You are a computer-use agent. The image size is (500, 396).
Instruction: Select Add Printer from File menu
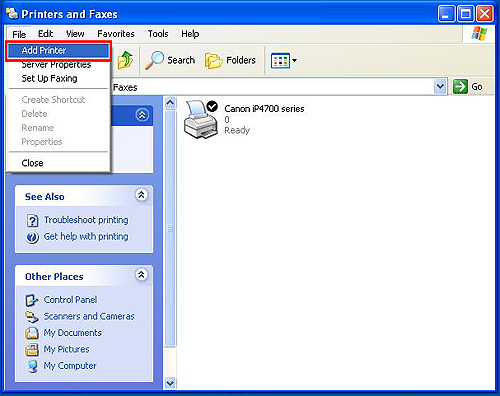coord(58,51)
